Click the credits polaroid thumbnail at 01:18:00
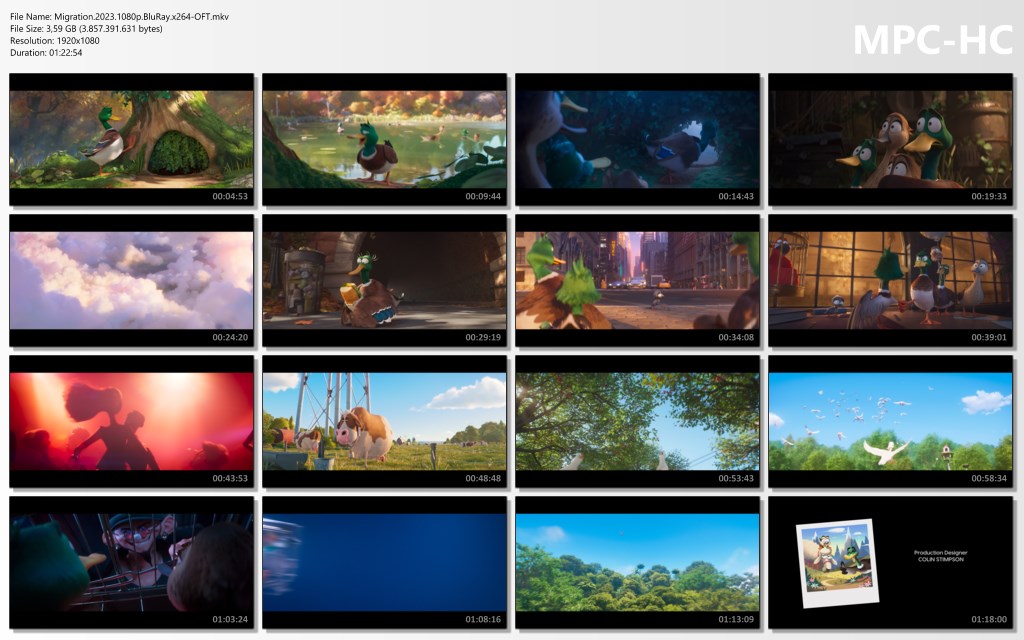This screenshot has width=1024, height=640. [890, 562]
